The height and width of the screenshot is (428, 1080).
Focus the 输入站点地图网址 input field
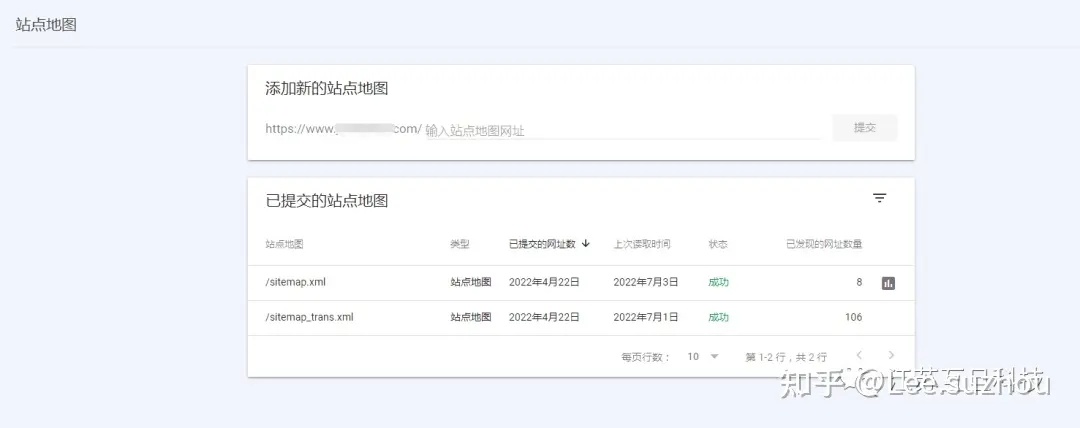pos(623,130)
